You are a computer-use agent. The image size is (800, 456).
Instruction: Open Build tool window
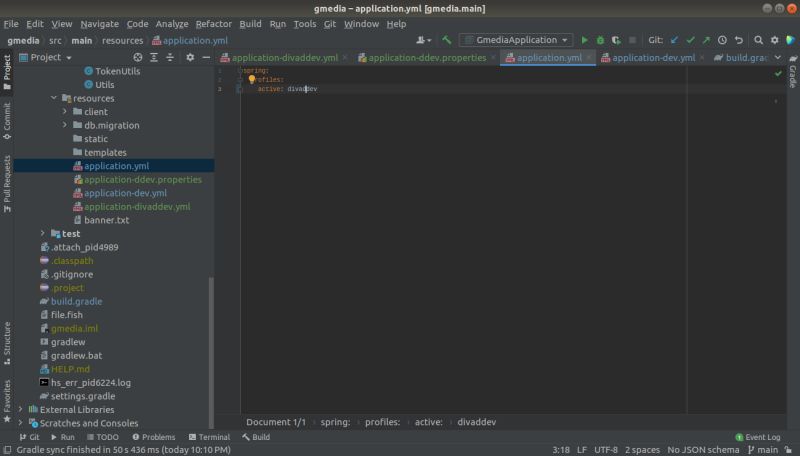[256, 437]
